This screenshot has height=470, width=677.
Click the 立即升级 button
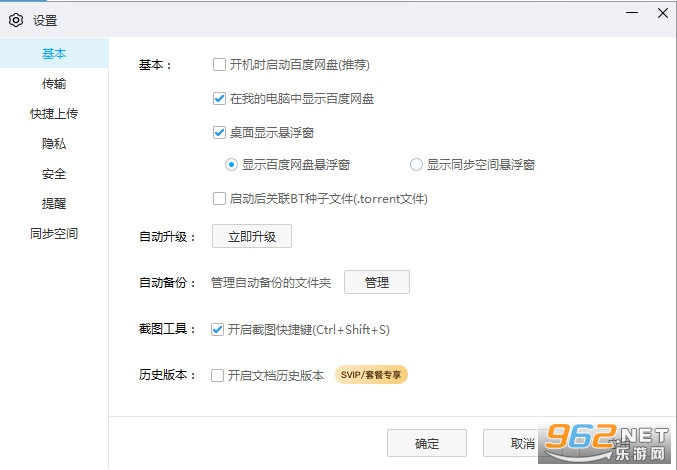pyautogui.click(x=252, y=236)
